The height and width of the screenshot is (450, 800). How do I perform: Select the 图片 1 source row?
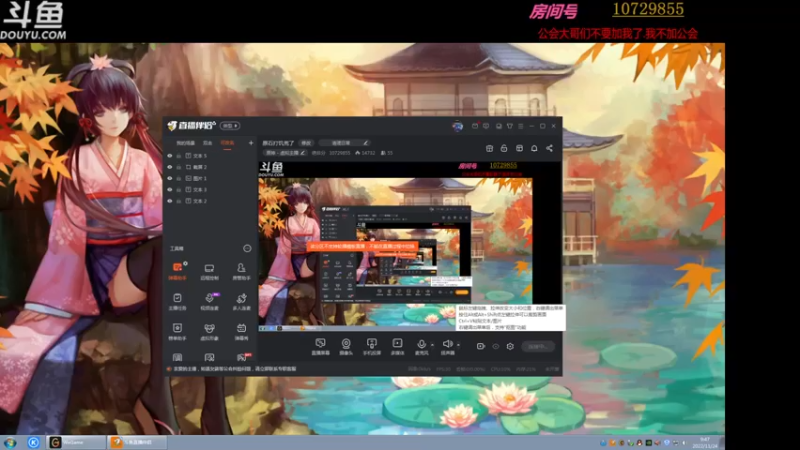click(x=210, y=178)
